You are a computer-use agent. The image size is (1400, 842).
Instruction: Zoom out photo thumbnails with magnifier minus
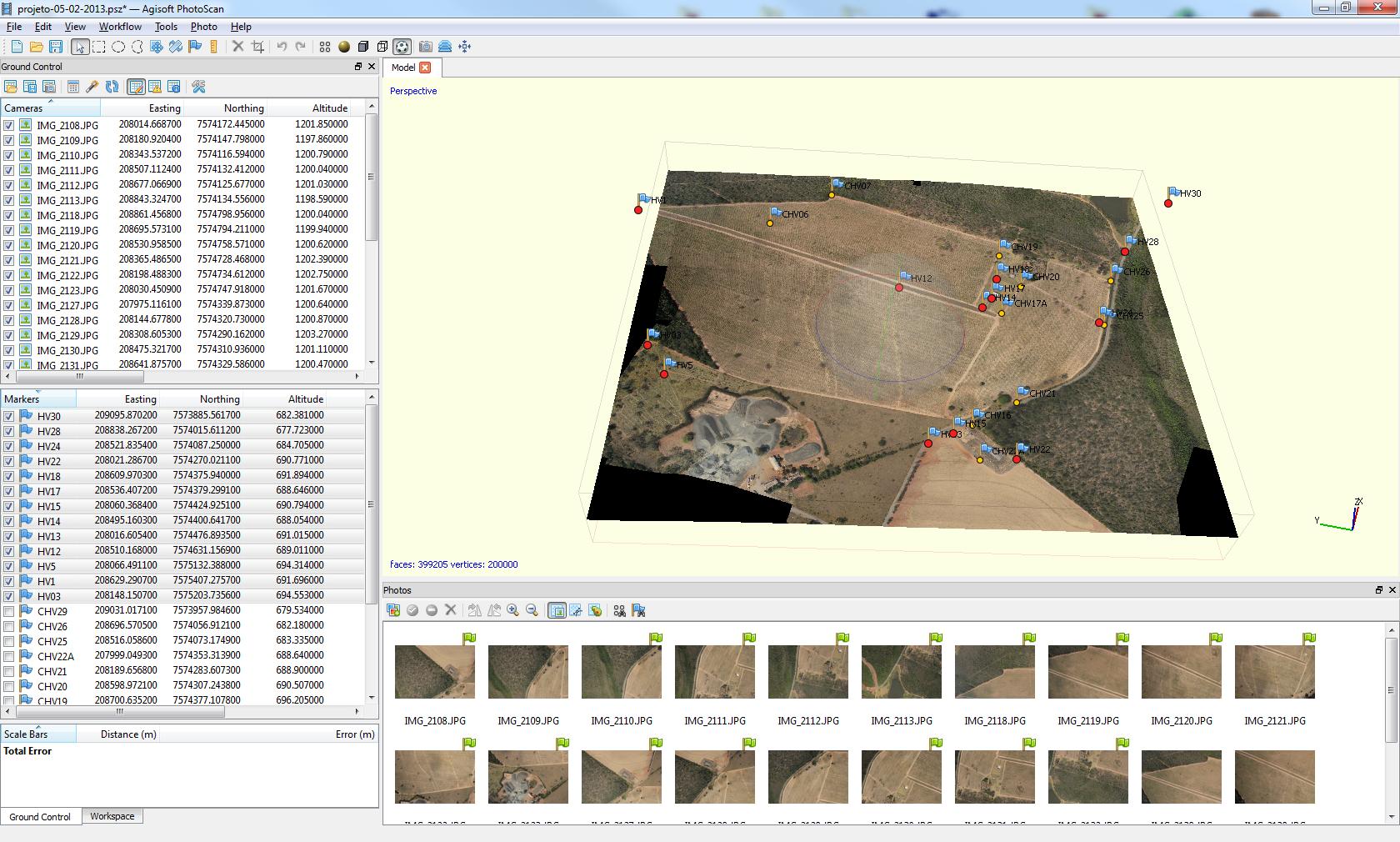(x=532, y=610)
